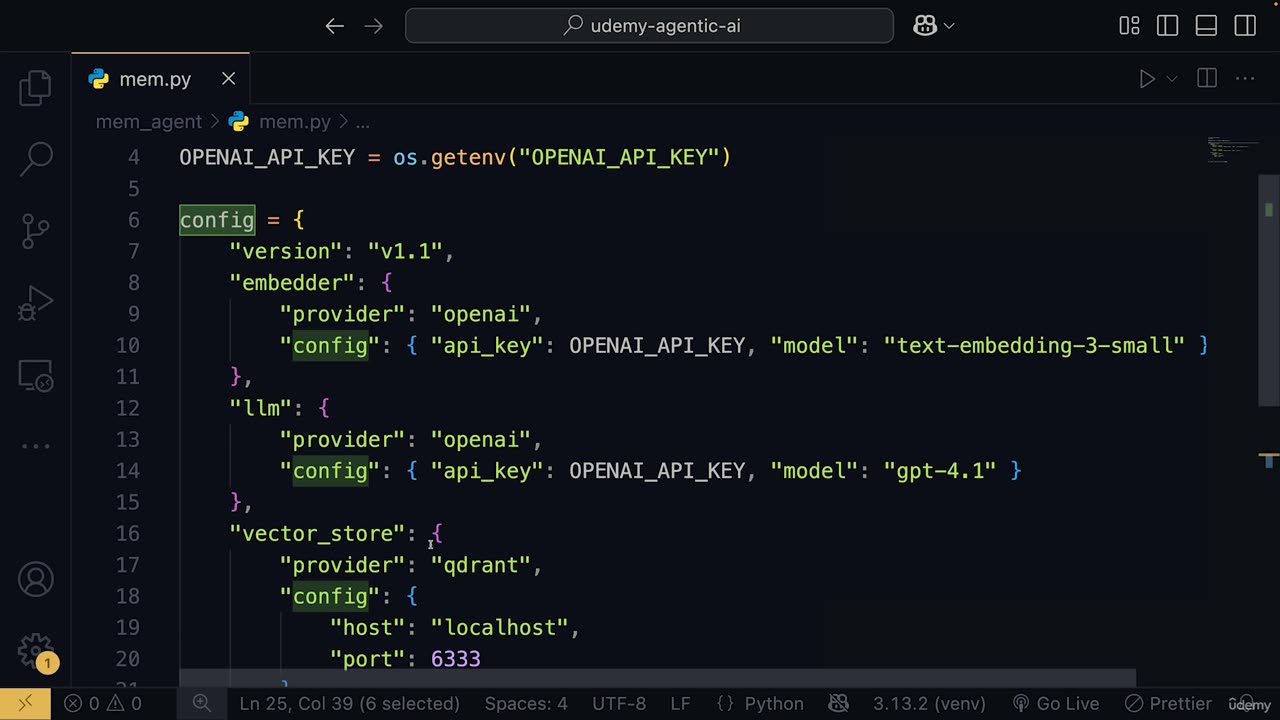Select the mem.py editor tab
This screenshot has height=720, width=1280.
coord(160,79)
